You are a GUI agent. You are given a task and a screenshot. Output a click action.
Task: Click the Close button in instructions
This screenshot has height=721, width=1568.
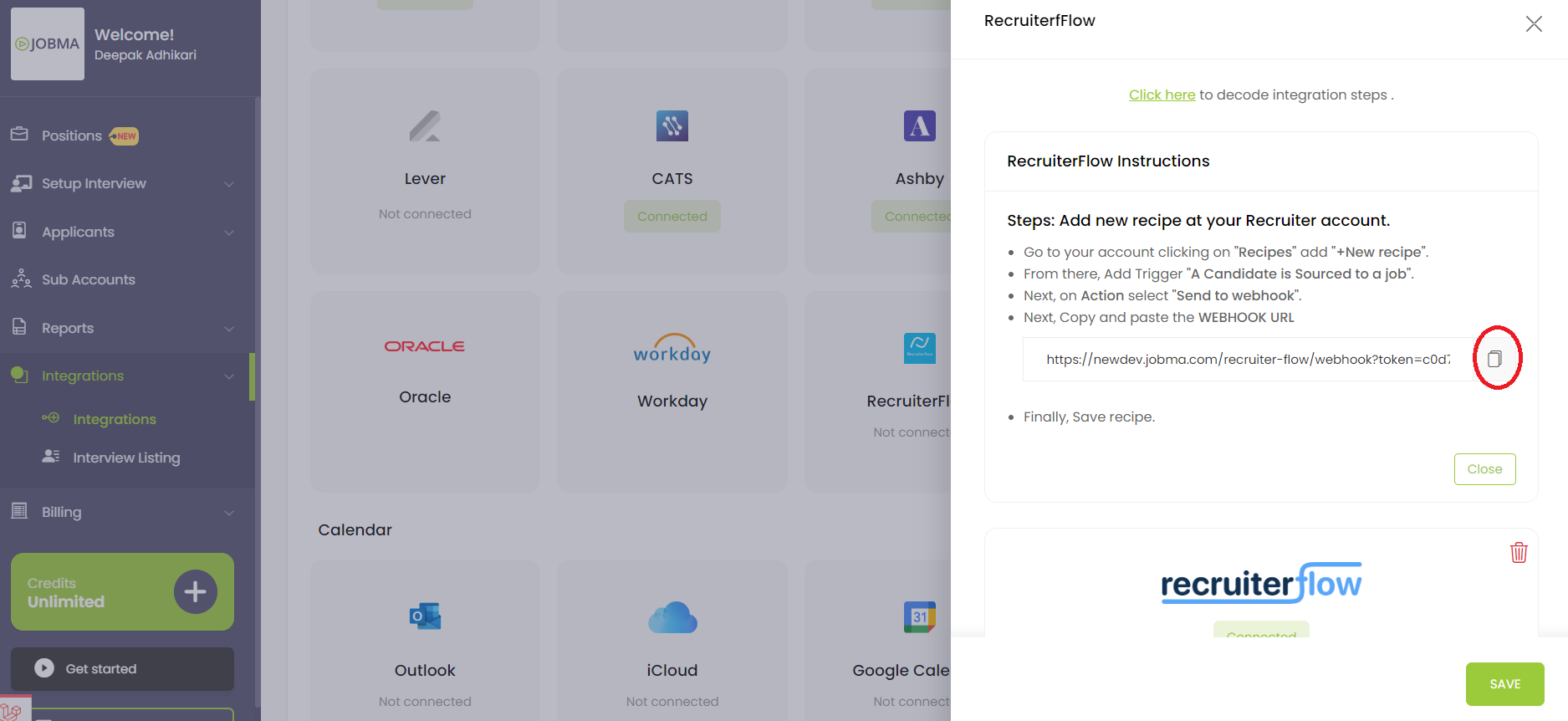1484,469
